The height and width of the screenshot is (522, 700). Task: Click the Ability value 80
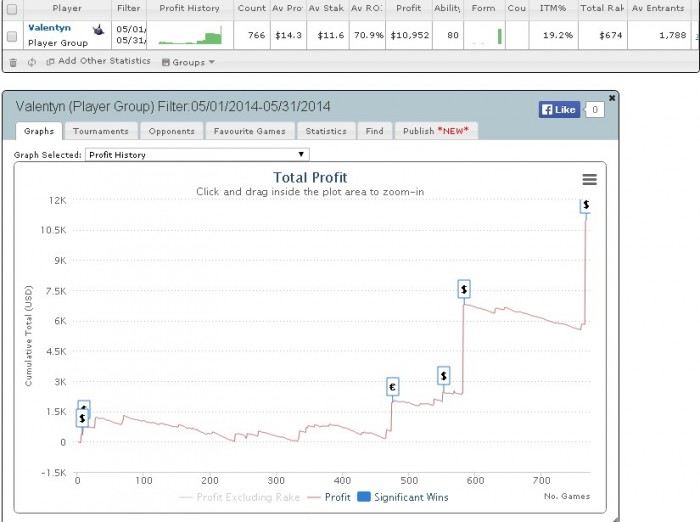(453, 35)
